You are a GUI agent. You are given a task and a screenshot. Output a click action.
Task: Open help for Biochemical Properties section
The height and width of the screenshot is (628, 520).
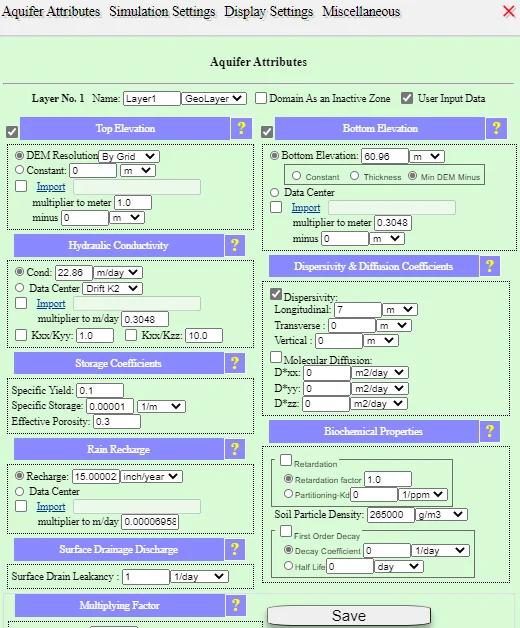click(x=490, y=431)
